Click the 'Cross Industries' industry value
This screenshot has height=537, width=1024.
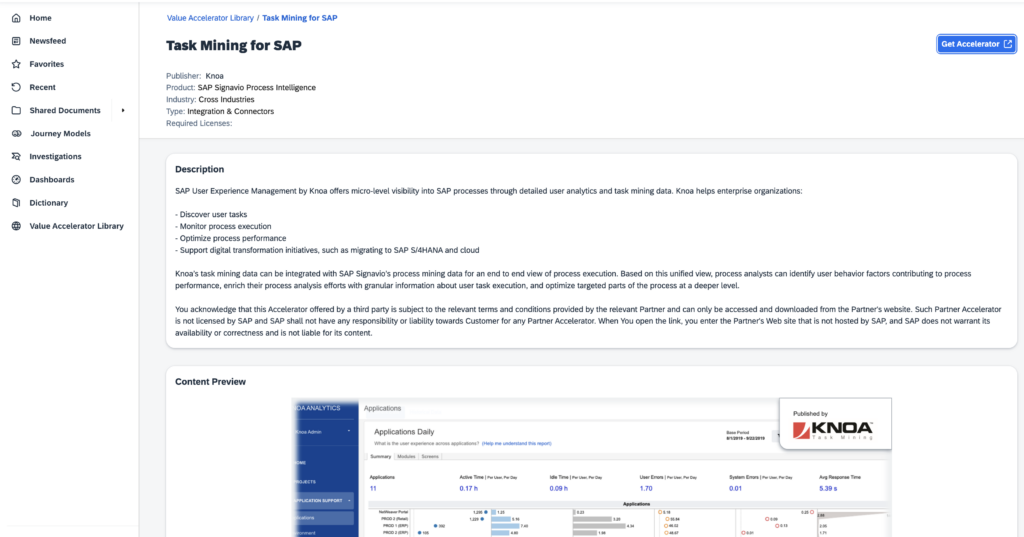pyautogui.click(x=227, y=99)
